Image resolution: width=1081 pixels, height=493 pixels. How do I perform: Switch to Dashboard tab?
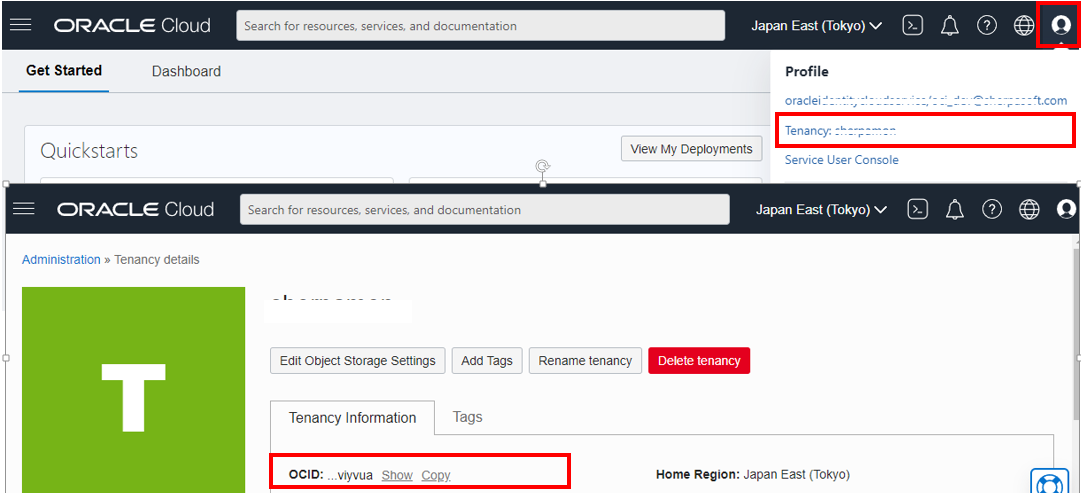(186, 71)
